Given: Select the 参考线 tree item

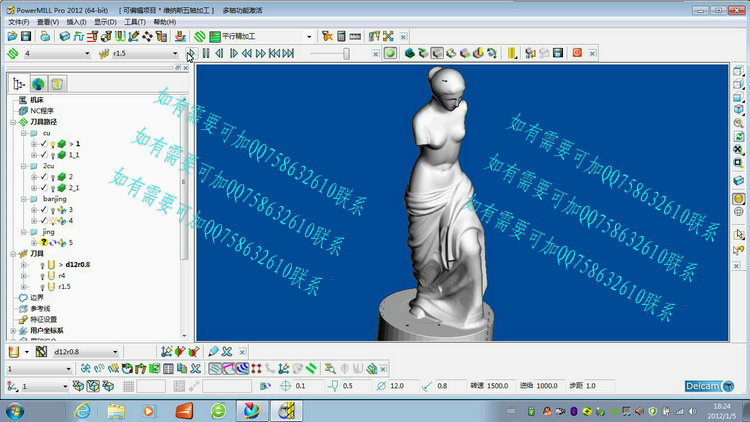Looking at the screenshot, I should (x=40, y=309).
